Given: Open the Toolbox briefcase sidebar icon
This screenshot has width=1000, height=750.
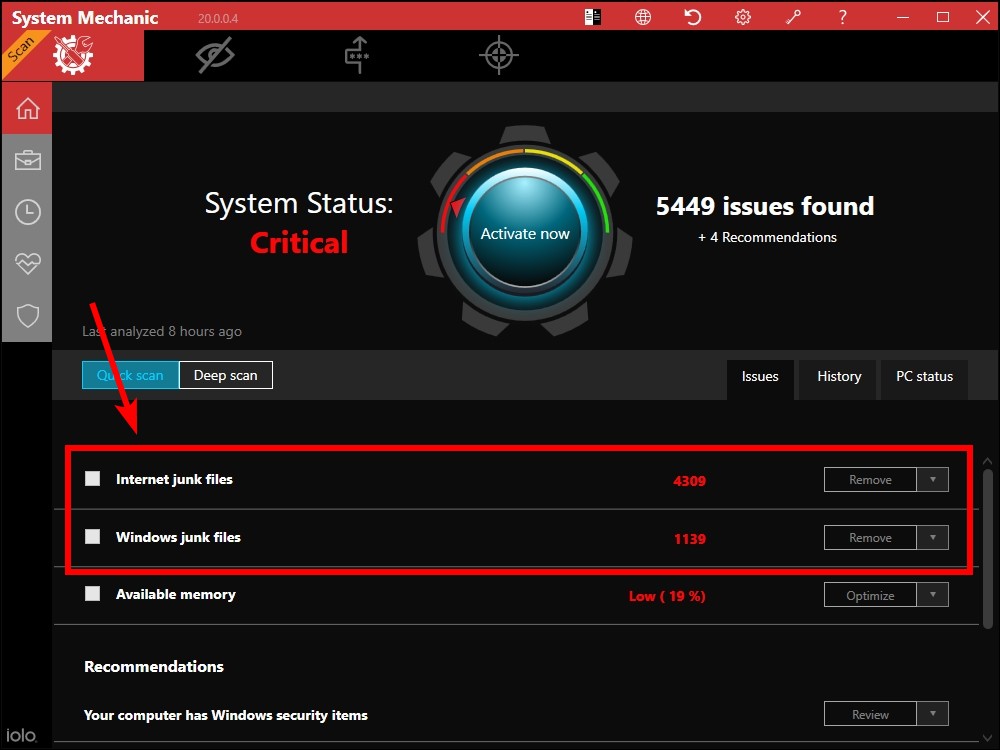Looking at the screenshot, I should pos(27,160).
